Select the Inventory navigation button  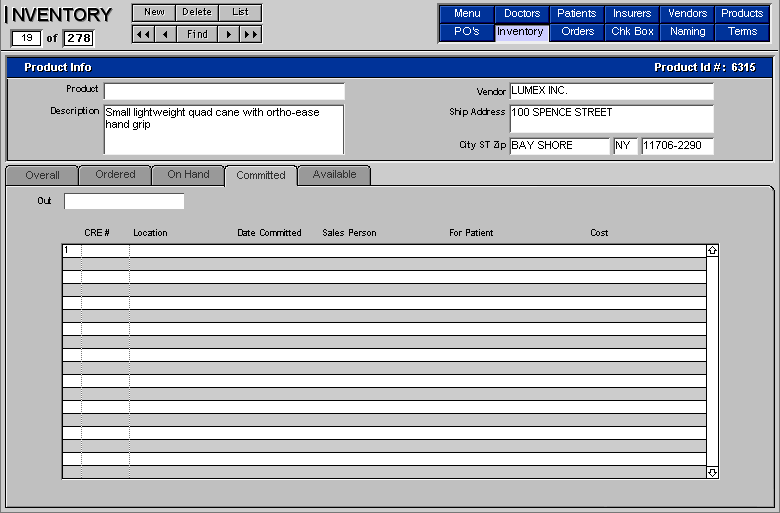[x=522, y=32]
